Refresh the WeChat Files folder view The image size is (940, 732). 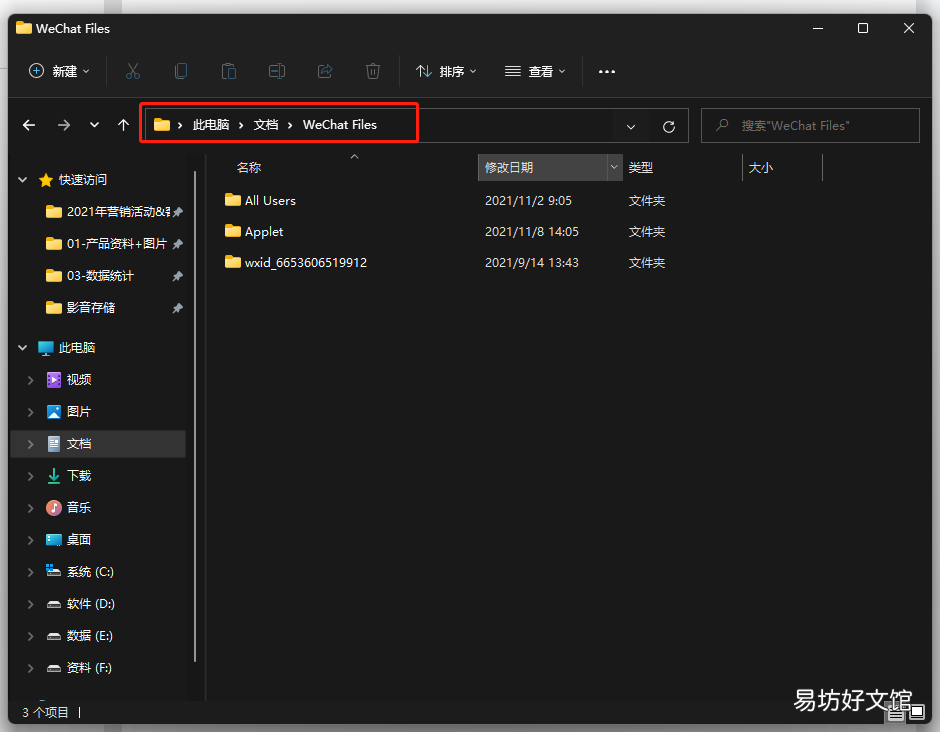(669, 126)
